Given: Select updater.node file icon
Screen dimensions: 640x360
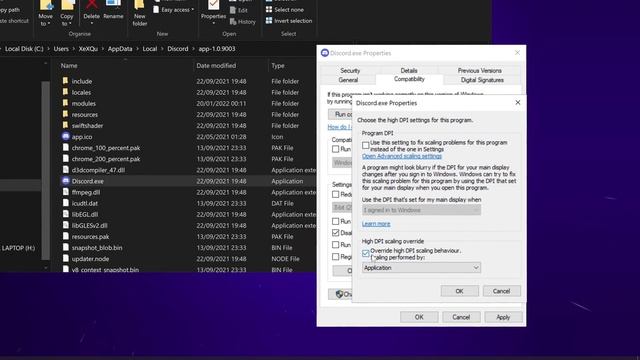Looking at the screenshot, I should coord(65,258).
